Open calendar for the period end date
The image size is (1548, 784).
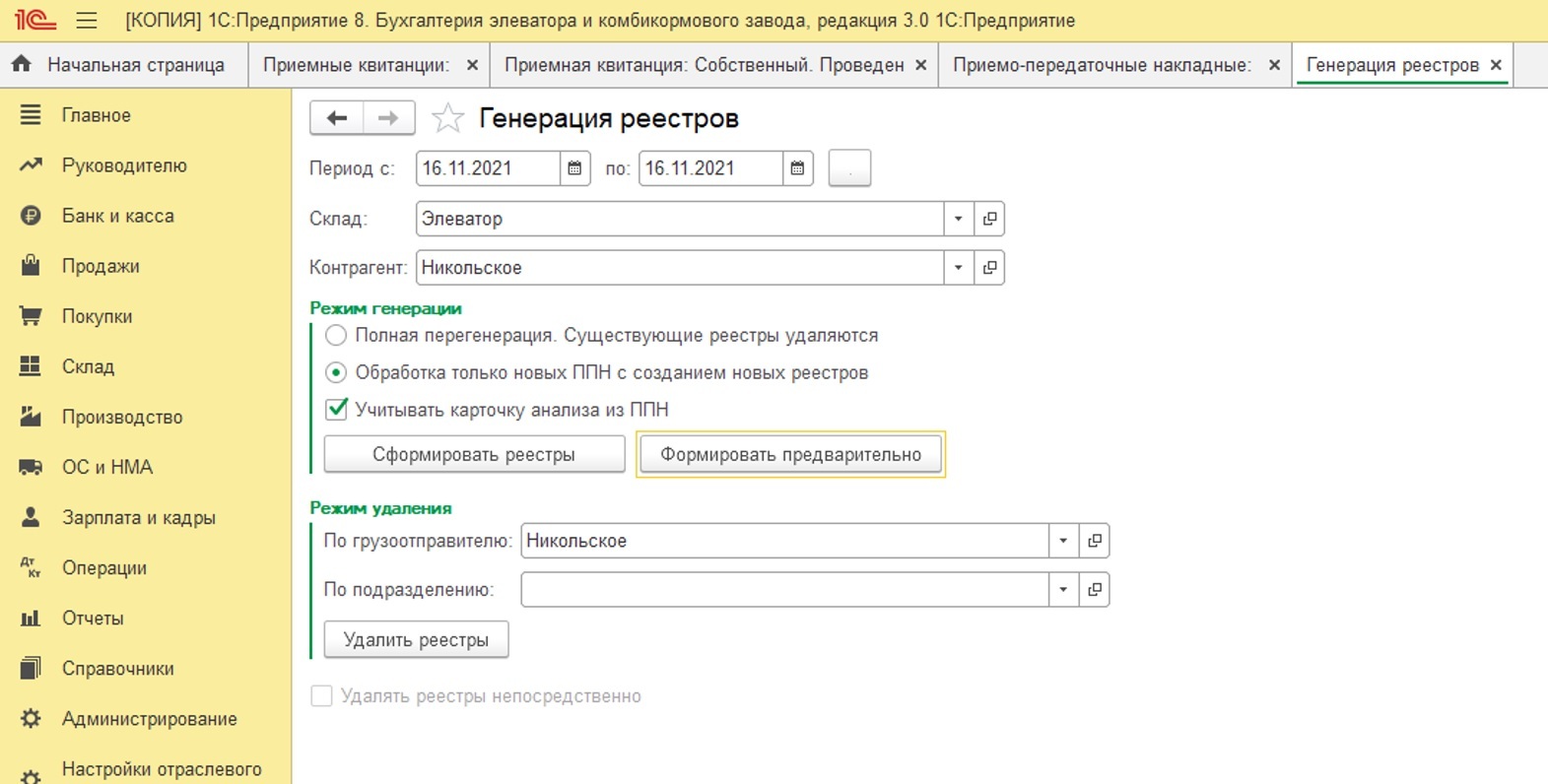[x=797, y=168]
